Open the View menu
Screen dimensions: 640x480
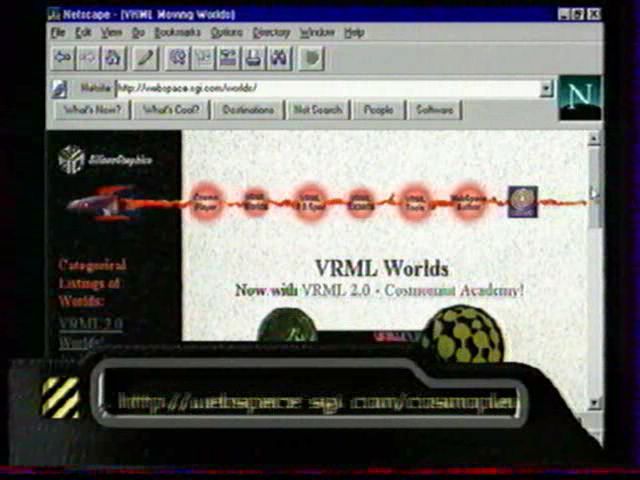pyautogui.click(x=111, y=33)
